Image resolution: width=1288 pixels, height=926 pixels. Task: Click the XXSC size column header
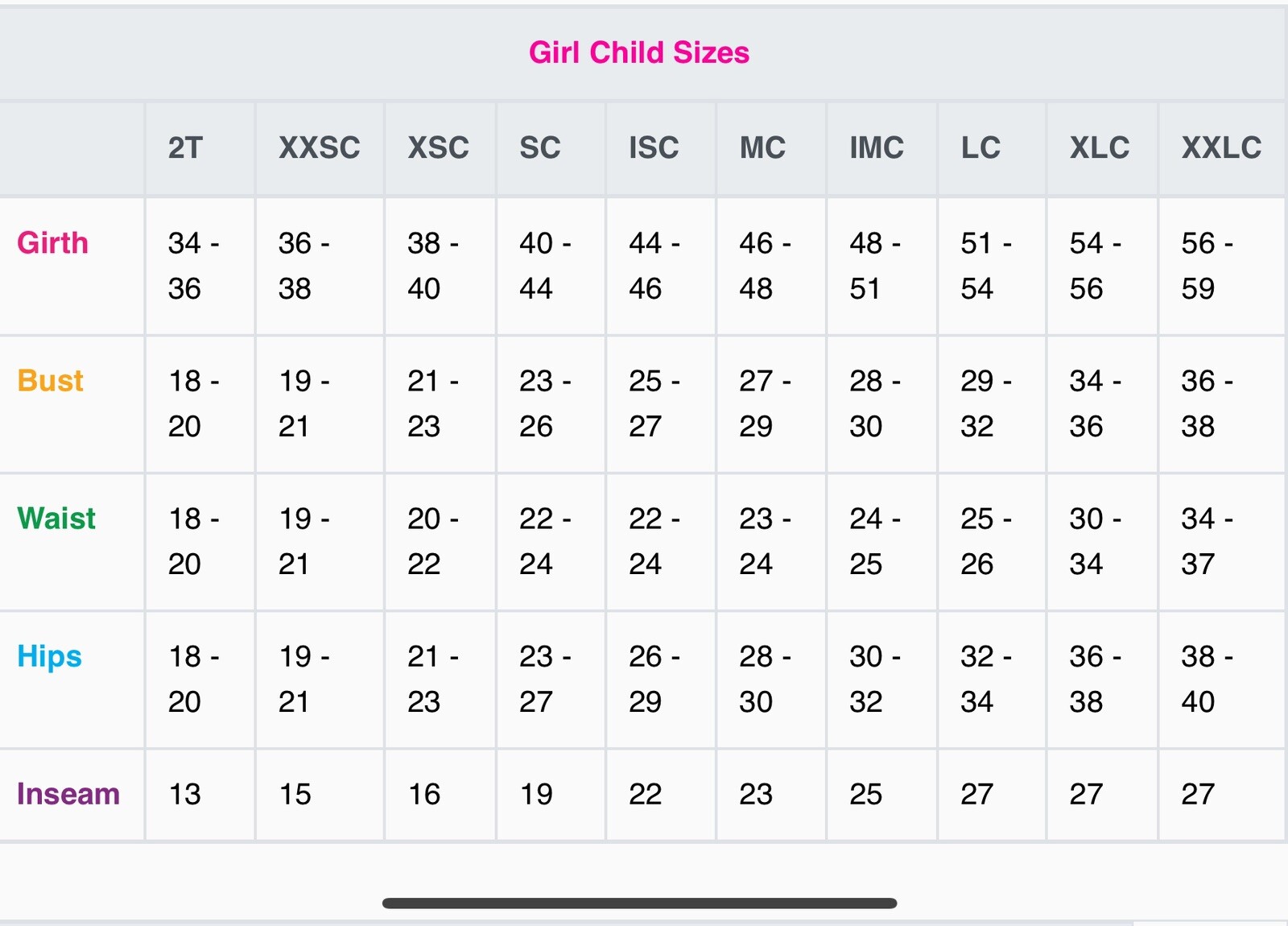[x=319, y=148]
